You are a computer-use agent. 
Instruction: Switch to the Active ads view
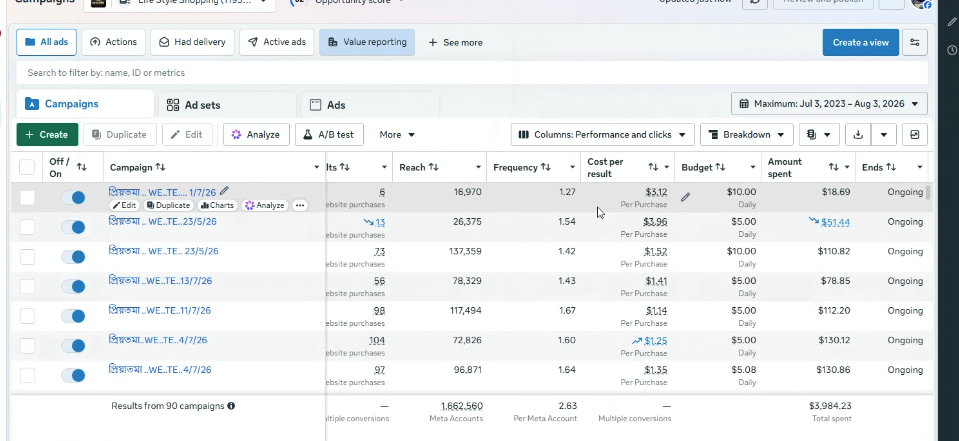coord(276,42)
